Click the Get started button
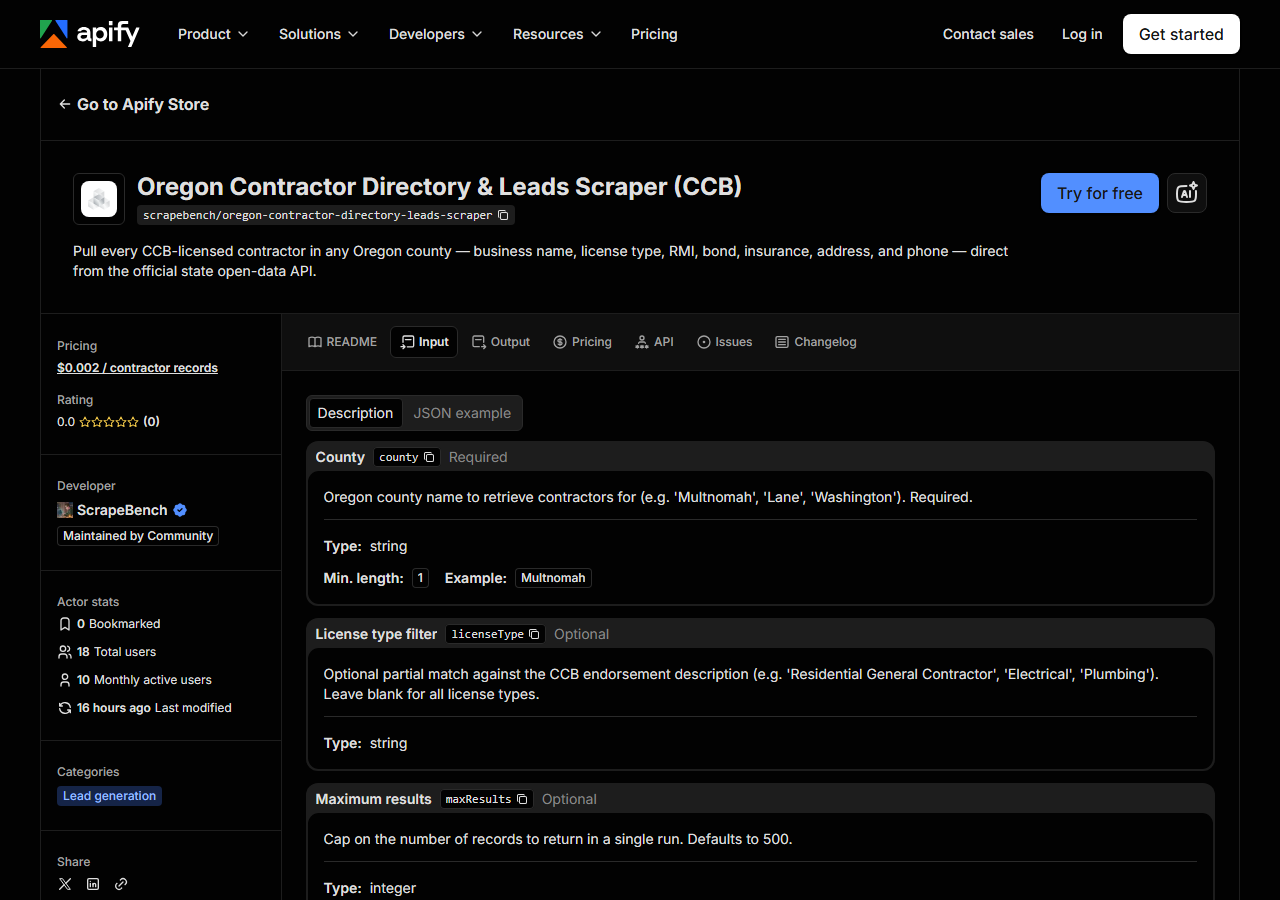 tap(1181, 34)
